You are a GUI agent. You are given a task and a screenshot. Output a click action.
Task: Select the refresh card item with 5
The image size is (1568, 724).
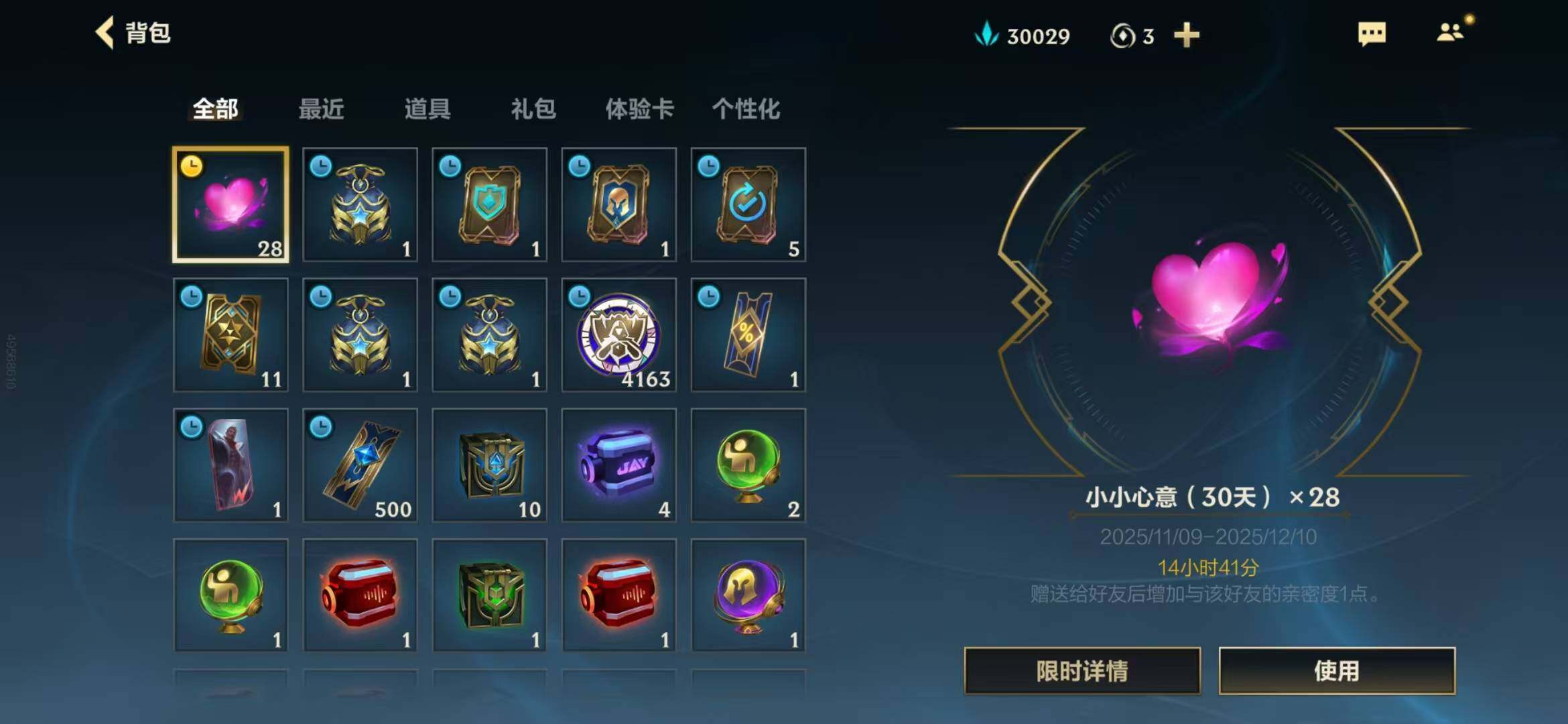(x=748, y=204)
